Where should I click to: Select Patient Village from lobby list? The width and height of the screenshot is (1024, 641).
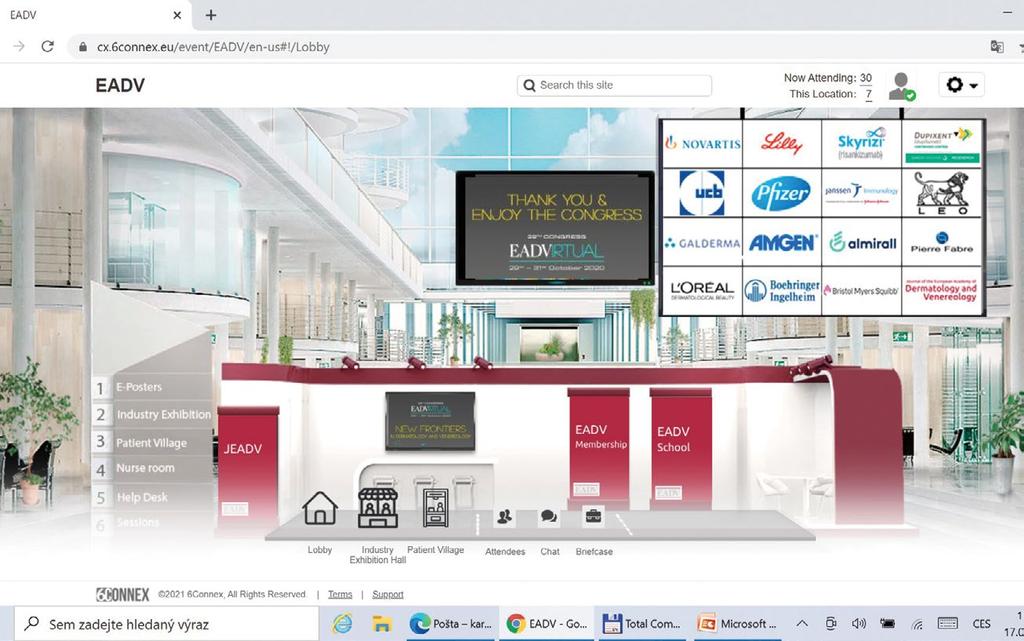pos(152,443)
